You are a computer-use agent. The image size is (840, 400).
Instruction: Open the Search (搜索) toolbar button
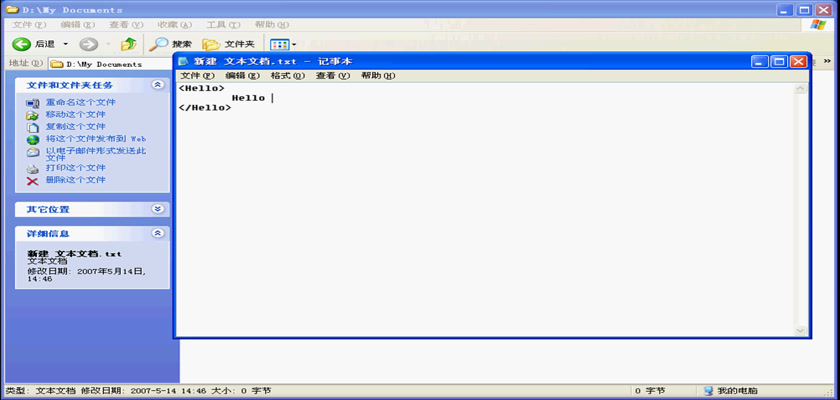[170, 44]
